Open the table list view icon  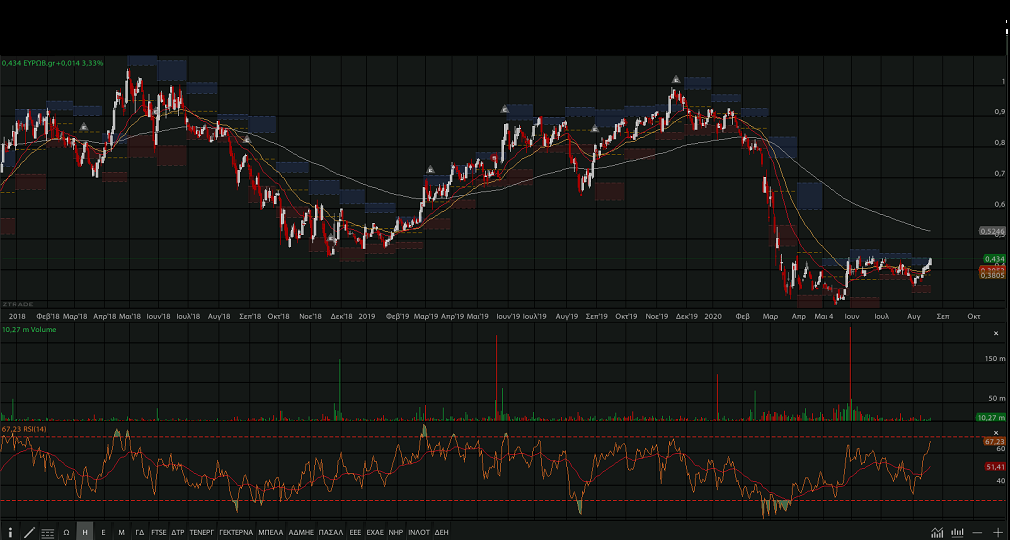47,533
